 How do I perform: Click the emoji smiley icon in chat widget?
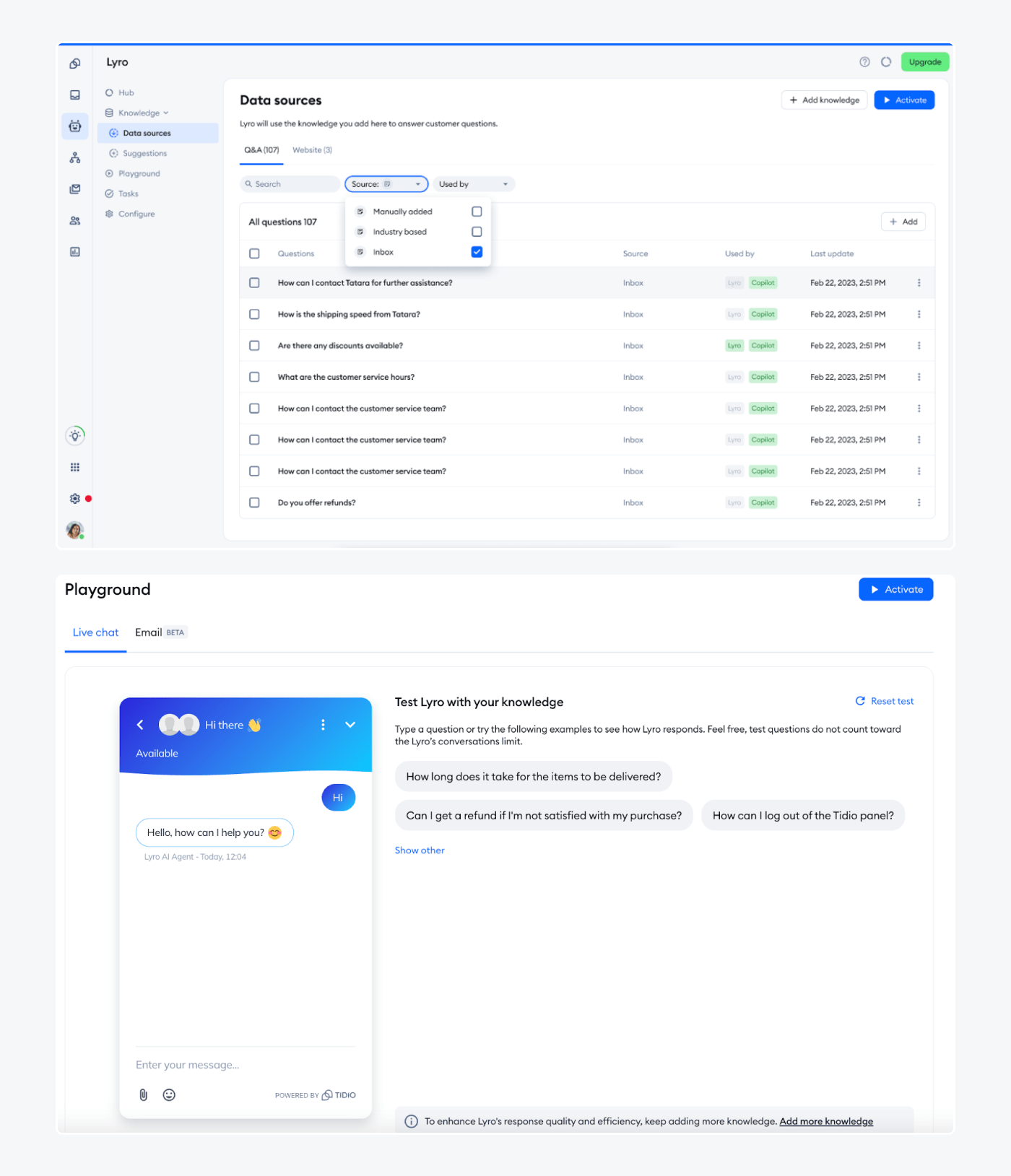(169, 1095)
